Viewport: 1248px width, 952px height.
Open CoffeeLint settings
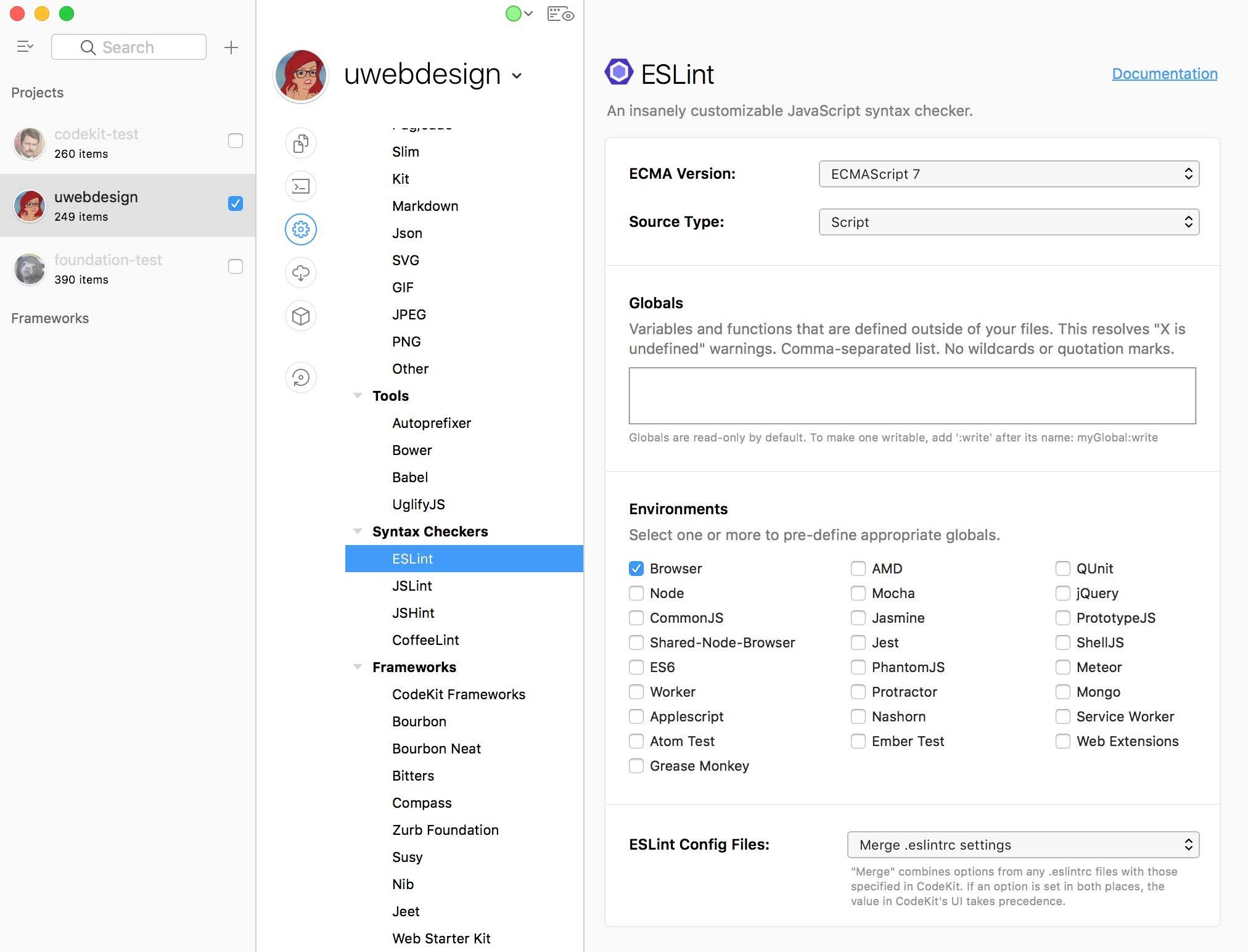(x=425, y=640)
